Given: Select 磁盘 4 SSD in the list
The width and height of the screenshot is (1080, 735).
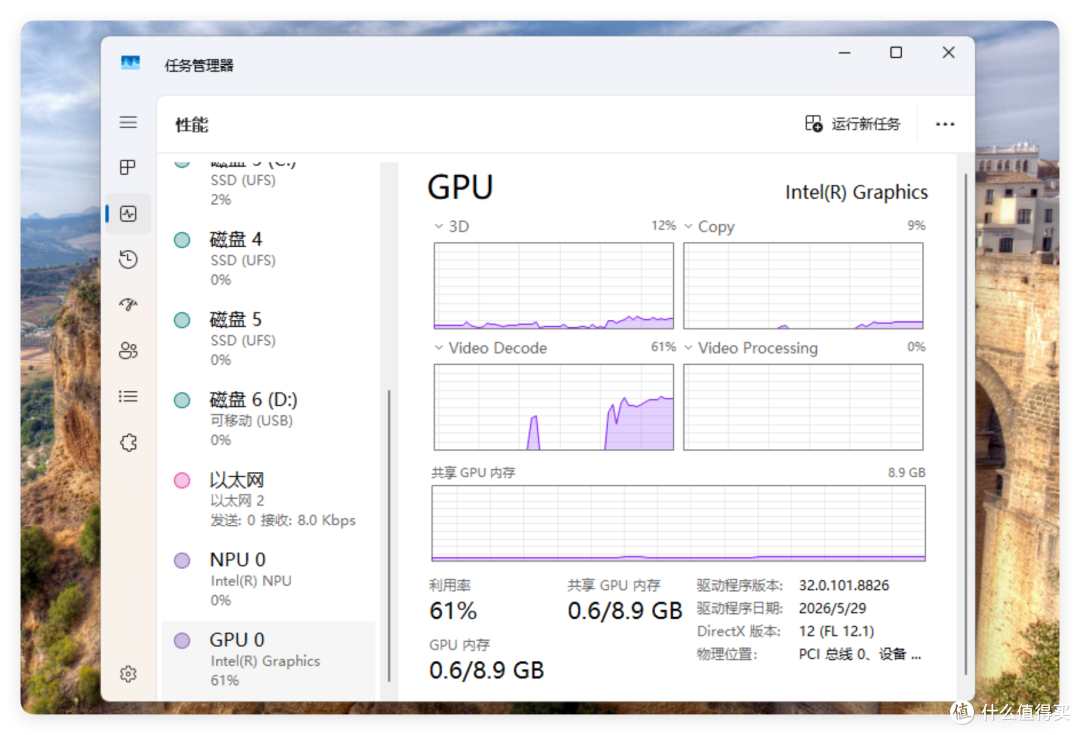Looking at the screenshot, I should pyautogui.click(x=269, y=259).
